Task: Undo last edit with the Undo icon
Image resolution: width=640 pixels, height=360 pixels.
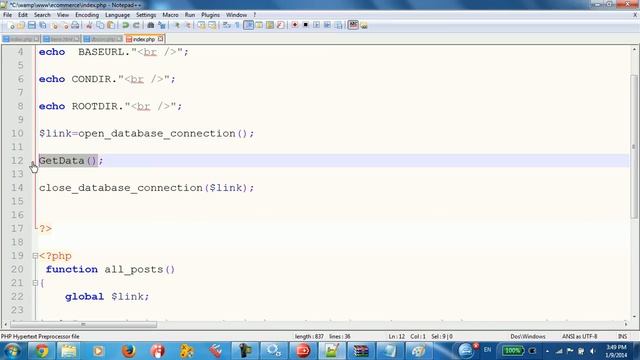Action: [x=125, y=25]
